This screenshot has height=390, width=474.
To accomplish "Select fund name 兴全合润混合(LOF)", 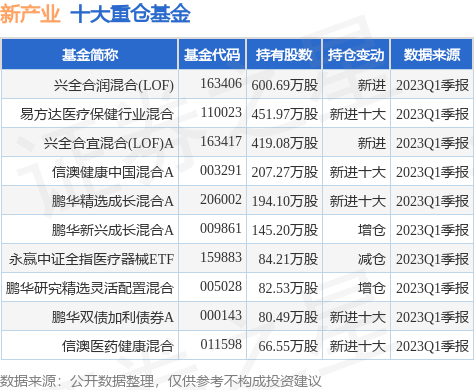I will (114, 85).
